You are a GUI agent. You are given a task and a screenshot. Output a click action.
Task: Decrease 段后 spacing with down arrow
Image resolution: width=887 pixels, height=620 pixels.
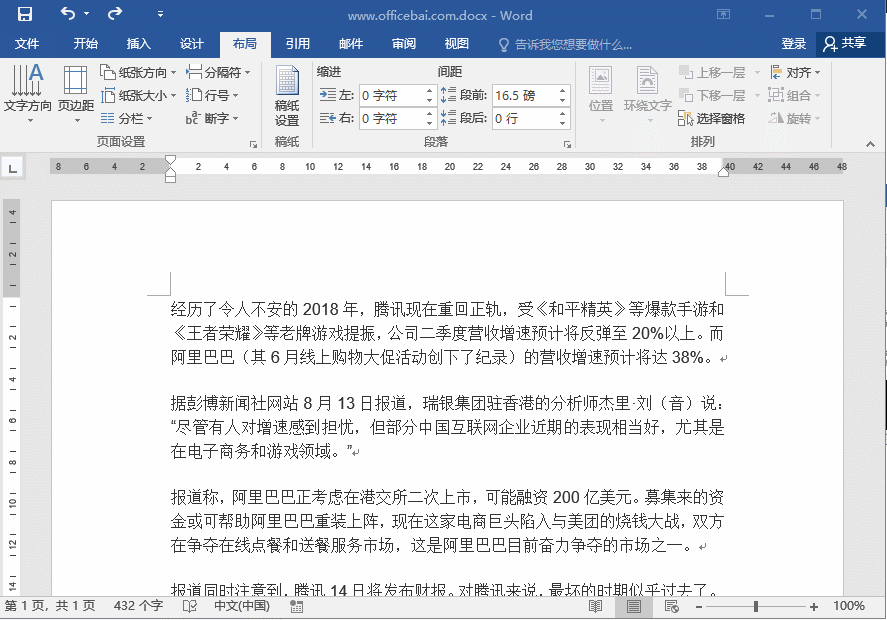tap(562, 124)
